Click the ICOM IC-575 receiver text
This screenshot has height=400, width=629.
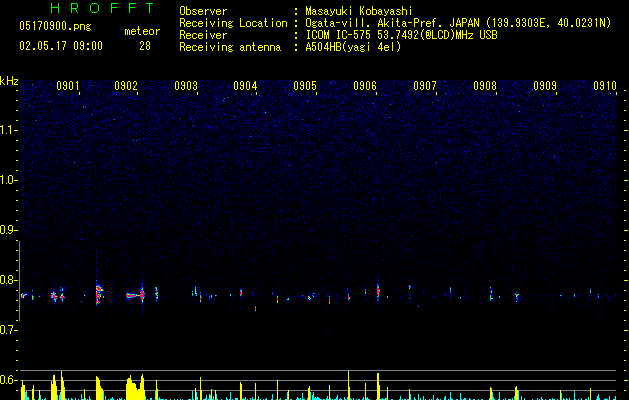[x=401, y=35]
